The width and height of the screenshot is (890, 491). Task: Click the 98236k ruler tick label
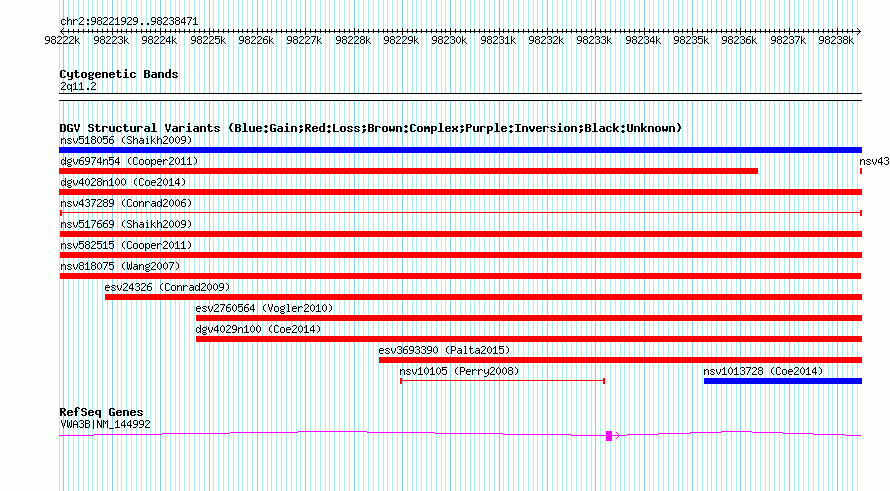click(x=739, y=40)
